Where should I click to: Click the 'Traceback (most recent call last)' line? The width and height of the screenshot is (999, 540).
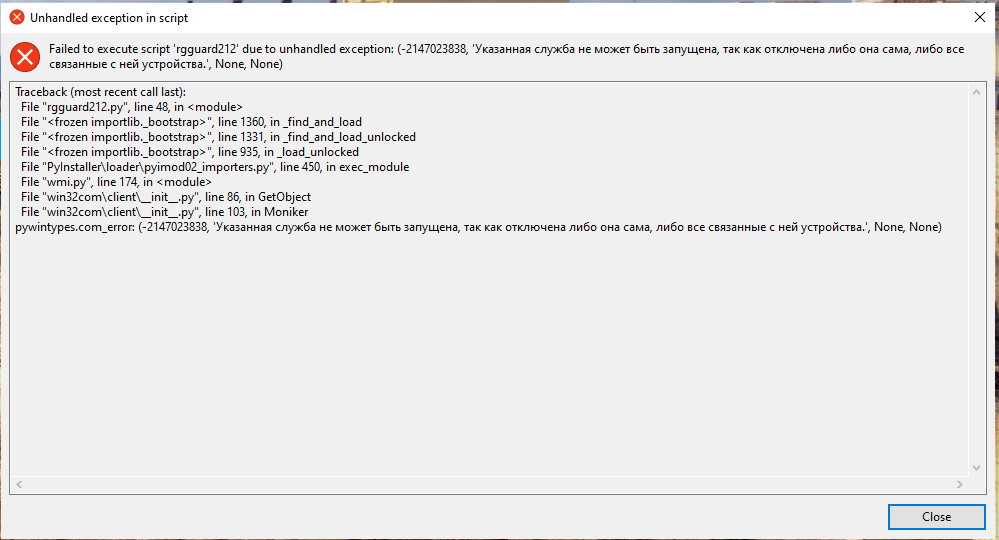pos(100,92)
